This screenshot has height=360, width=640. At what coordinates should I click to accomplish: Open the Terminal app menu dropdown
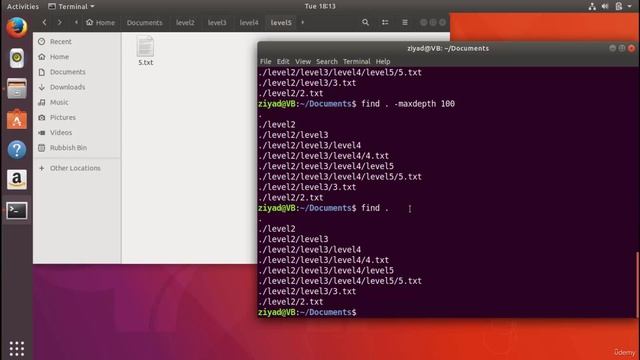(71, 6)
